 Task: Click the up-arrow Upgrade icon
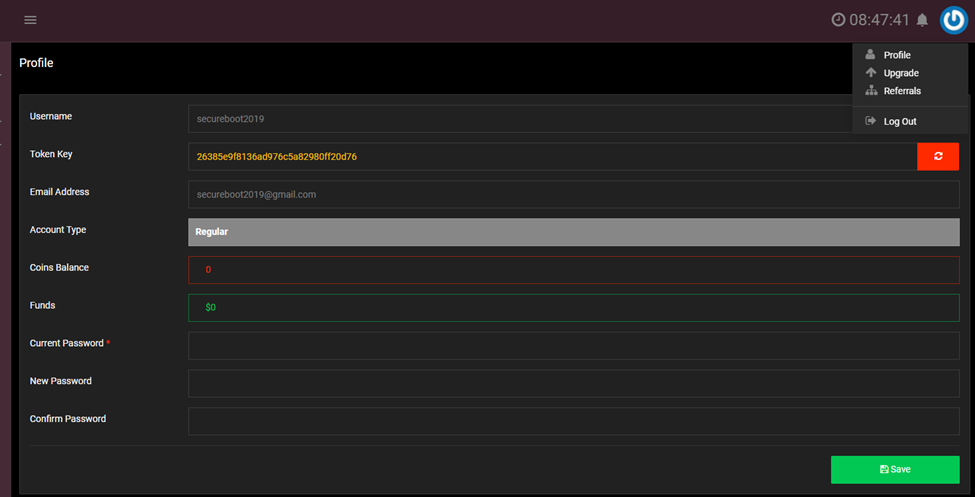coord(871,73)
